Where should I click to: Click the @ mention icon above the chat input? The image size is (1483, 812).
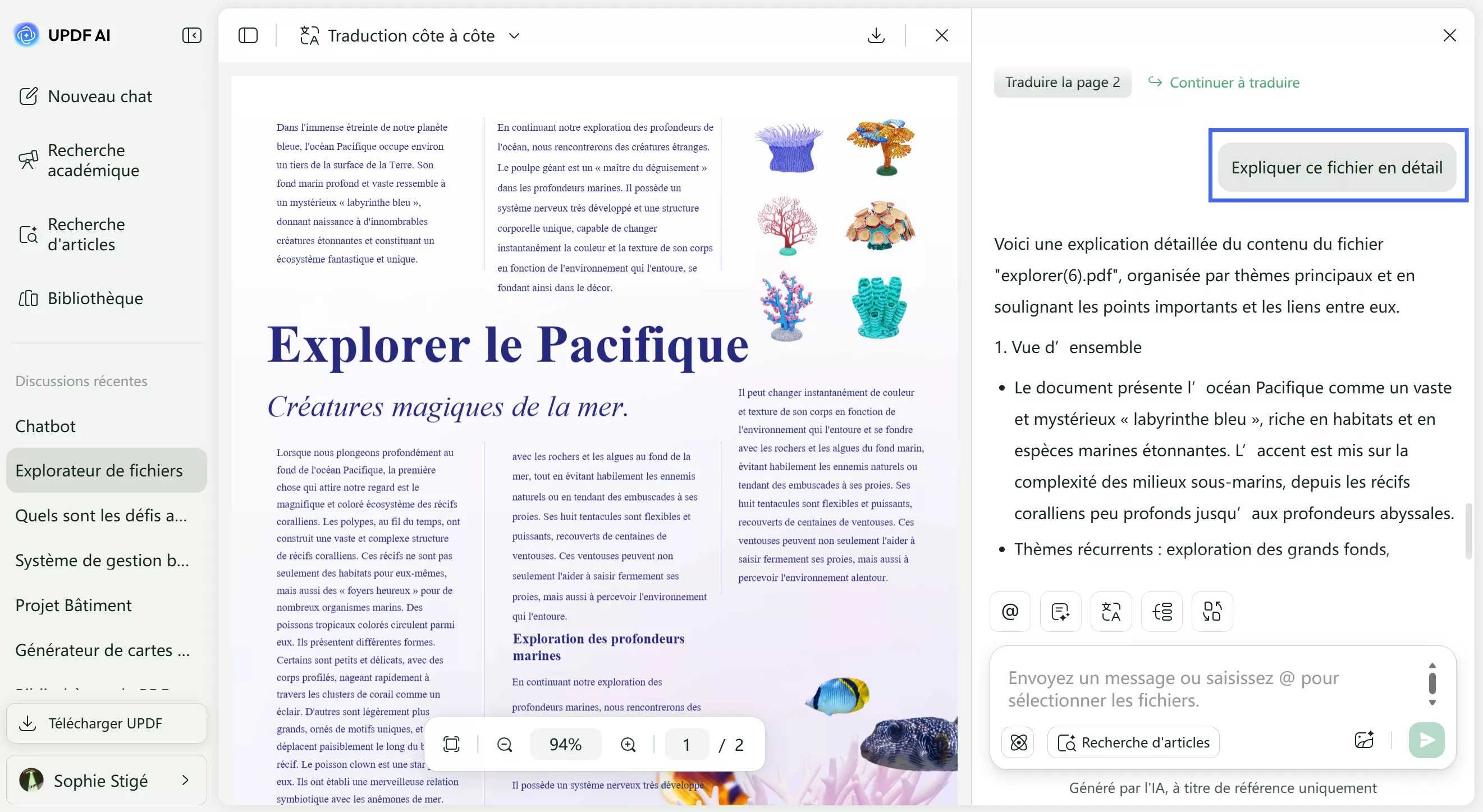click(x=1010, y=611)
